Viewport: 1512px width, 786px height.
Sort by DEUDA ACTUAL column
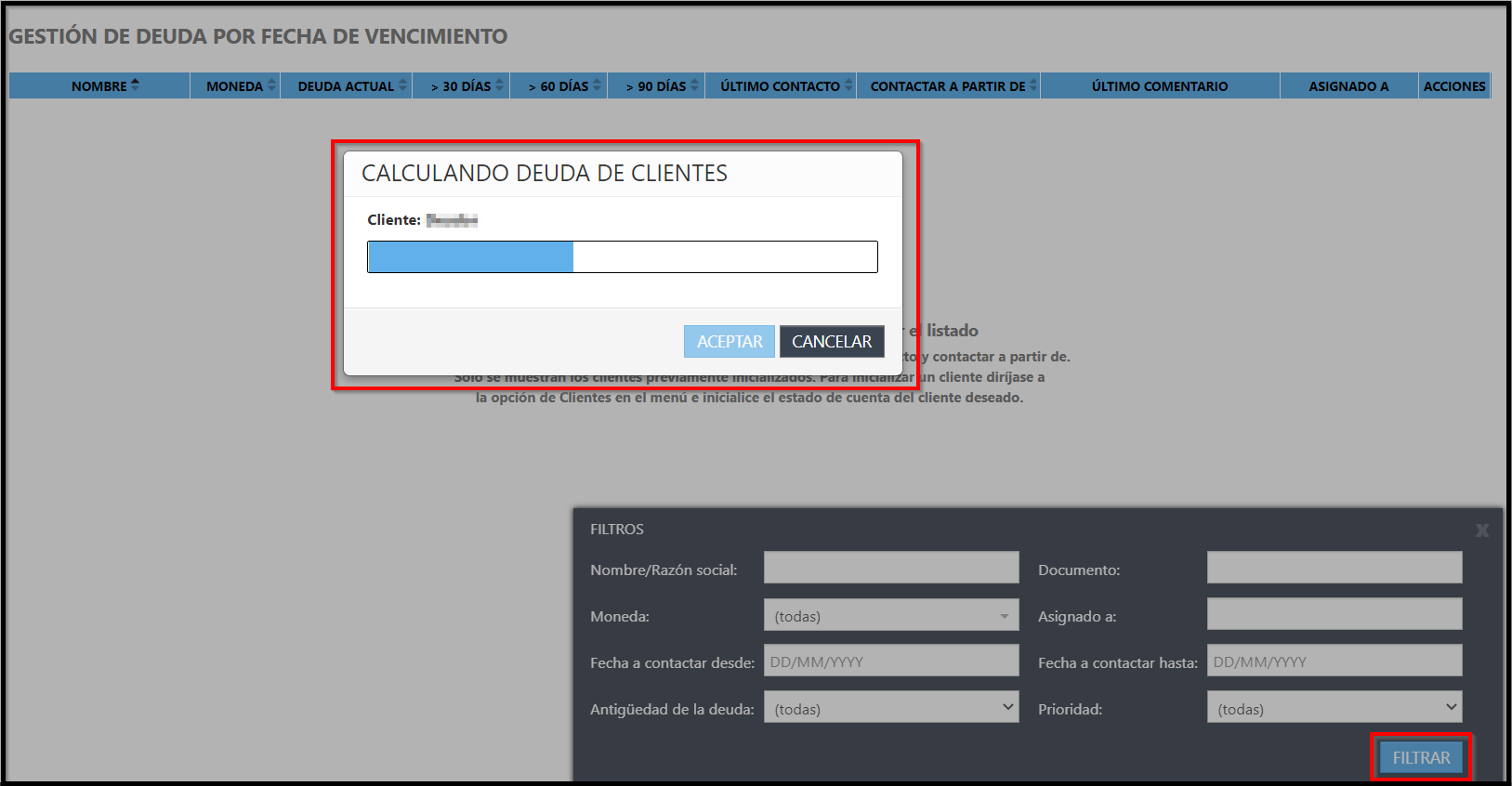point(346,85)
